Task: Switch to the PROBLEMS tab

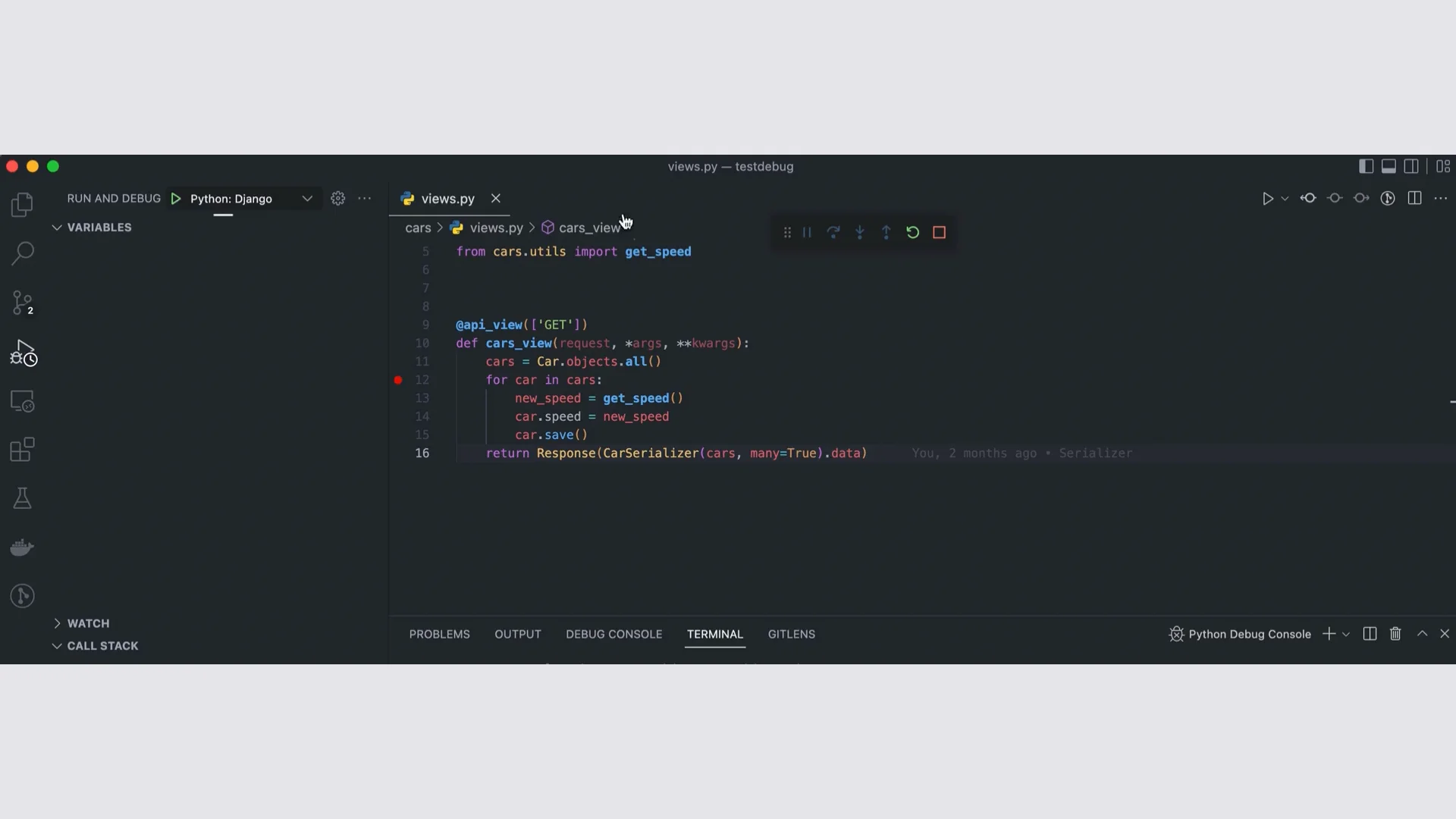Action: coord(440,634)
